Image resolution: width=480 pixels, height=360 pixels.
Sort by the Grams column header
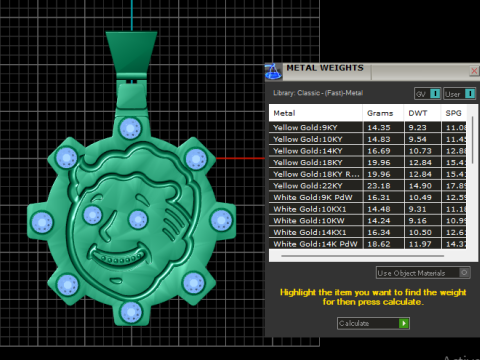pyautogui.click(x=383, y=113)
